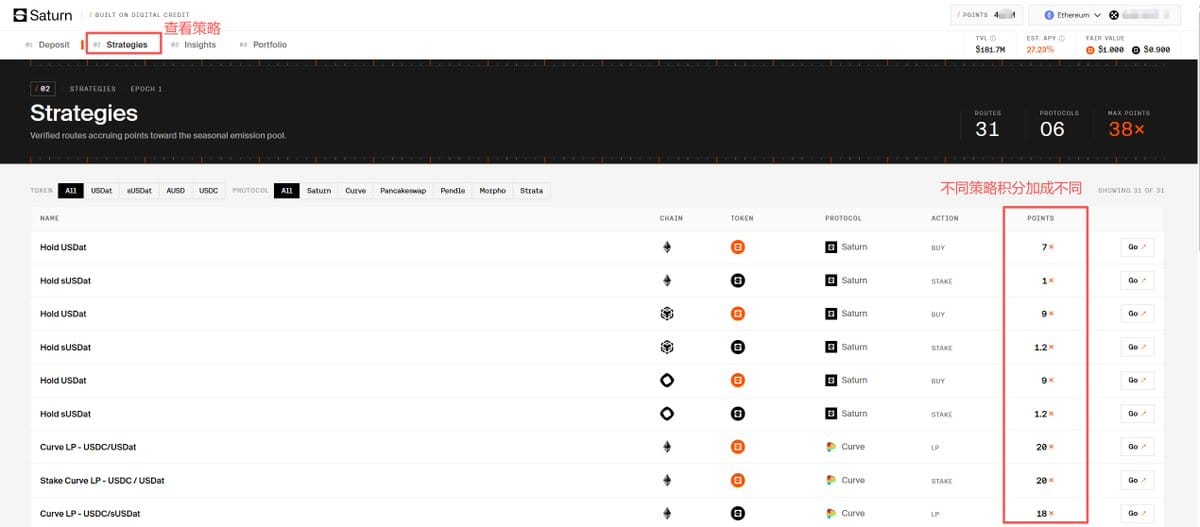1200x527 pixels.
Task: Click the "Stake Curve LP - USDC / USDat" name
Action: pyautogui.click(x=102, y=480)
